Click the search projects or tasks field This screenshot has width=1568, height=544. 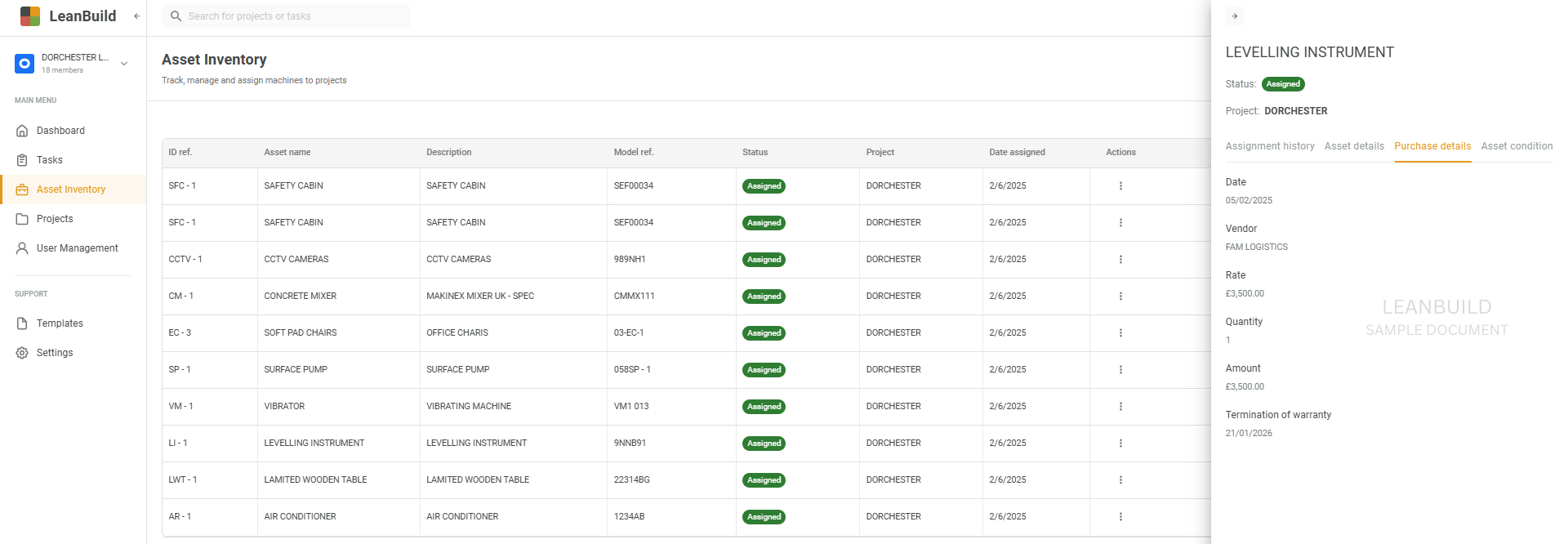point(286,16)
